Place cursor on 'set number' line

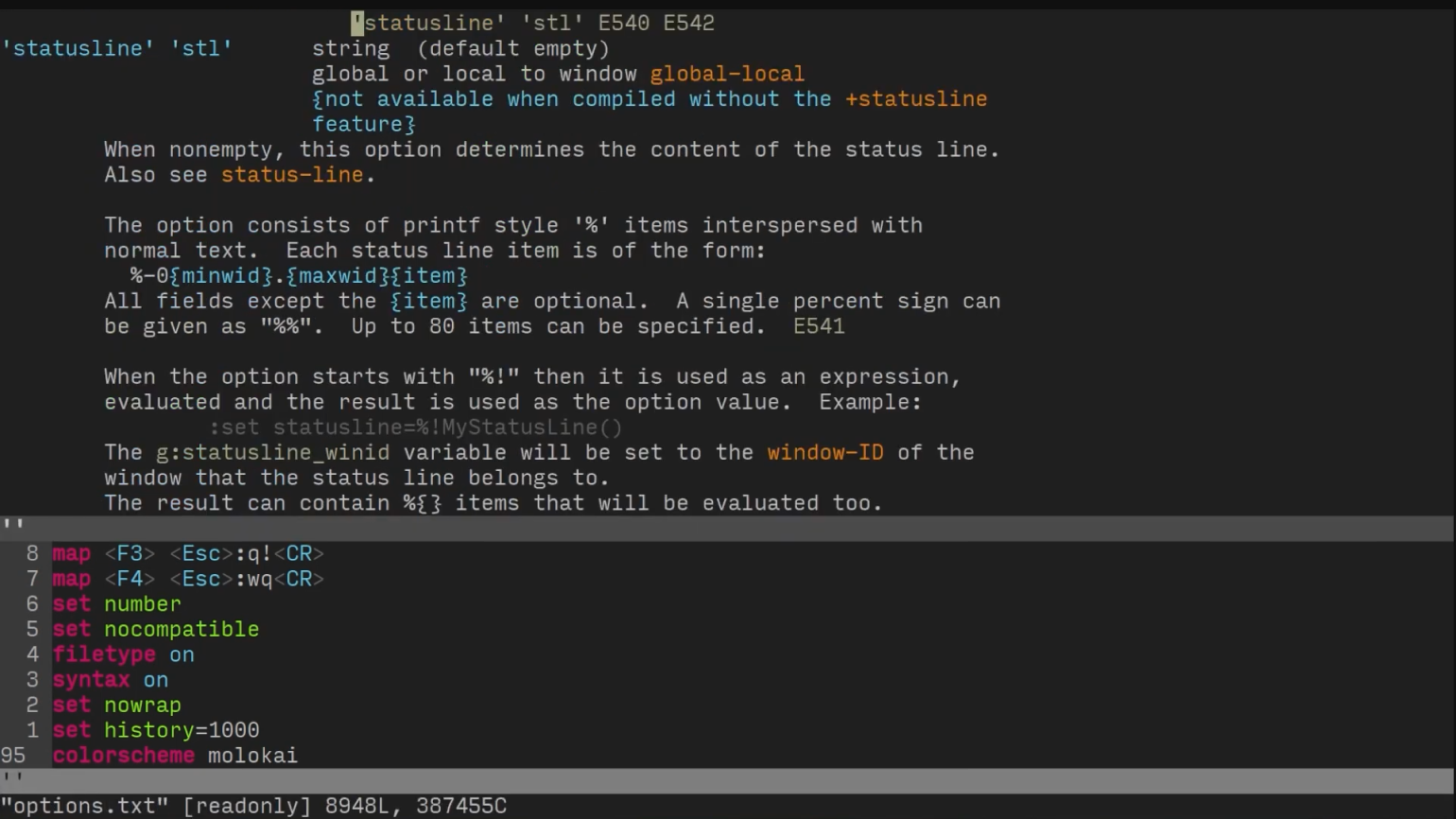tap(116, 604)
